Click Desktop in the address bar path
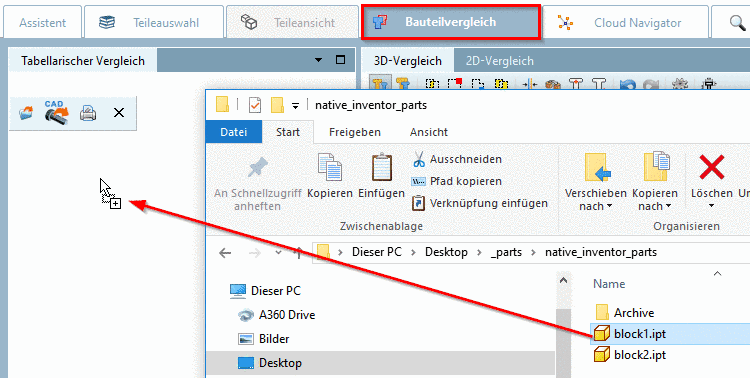Screen dimensions: 750x378 [x=446, y=252]
